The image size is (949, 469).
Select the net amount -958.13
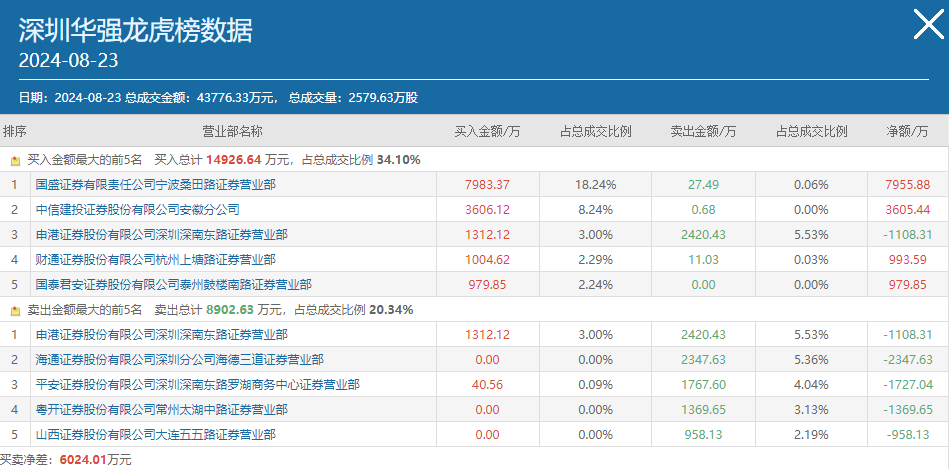[907, 435]
